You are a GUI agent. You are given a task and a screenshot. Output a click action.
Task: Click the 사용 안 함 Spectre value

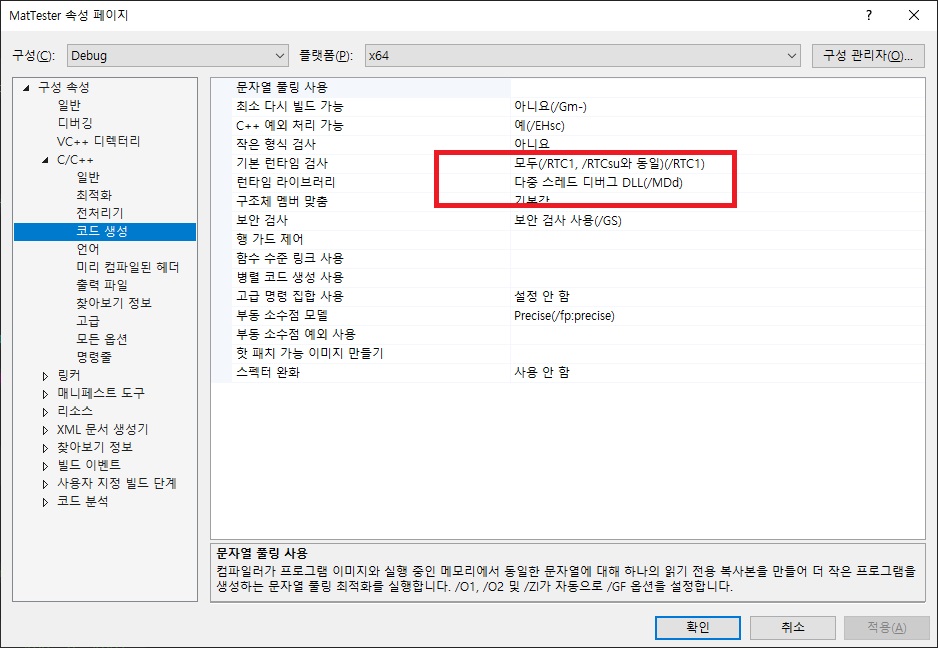tap(541, 372)
